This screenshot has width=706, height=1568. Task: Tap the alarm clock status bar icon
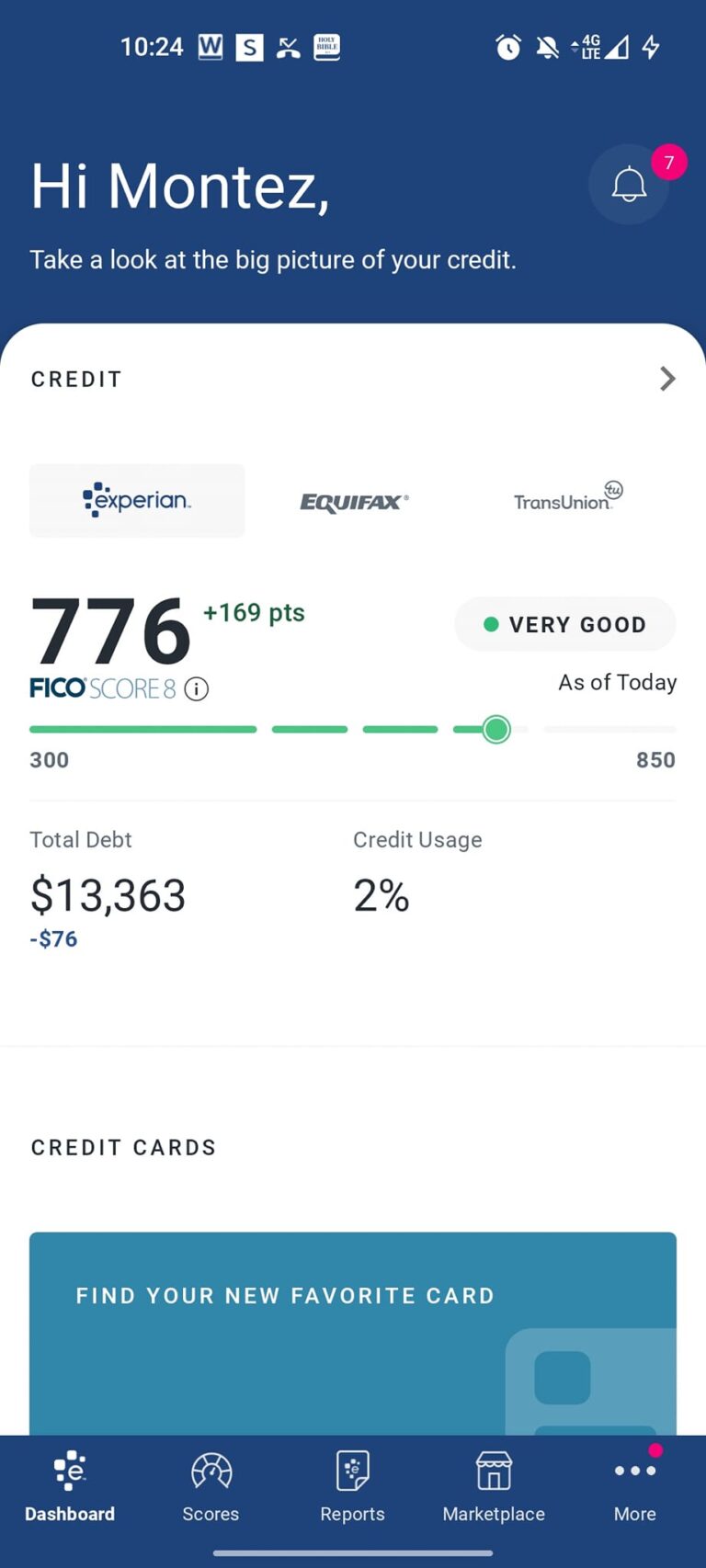pyautogui.click(x=508, y=47)
